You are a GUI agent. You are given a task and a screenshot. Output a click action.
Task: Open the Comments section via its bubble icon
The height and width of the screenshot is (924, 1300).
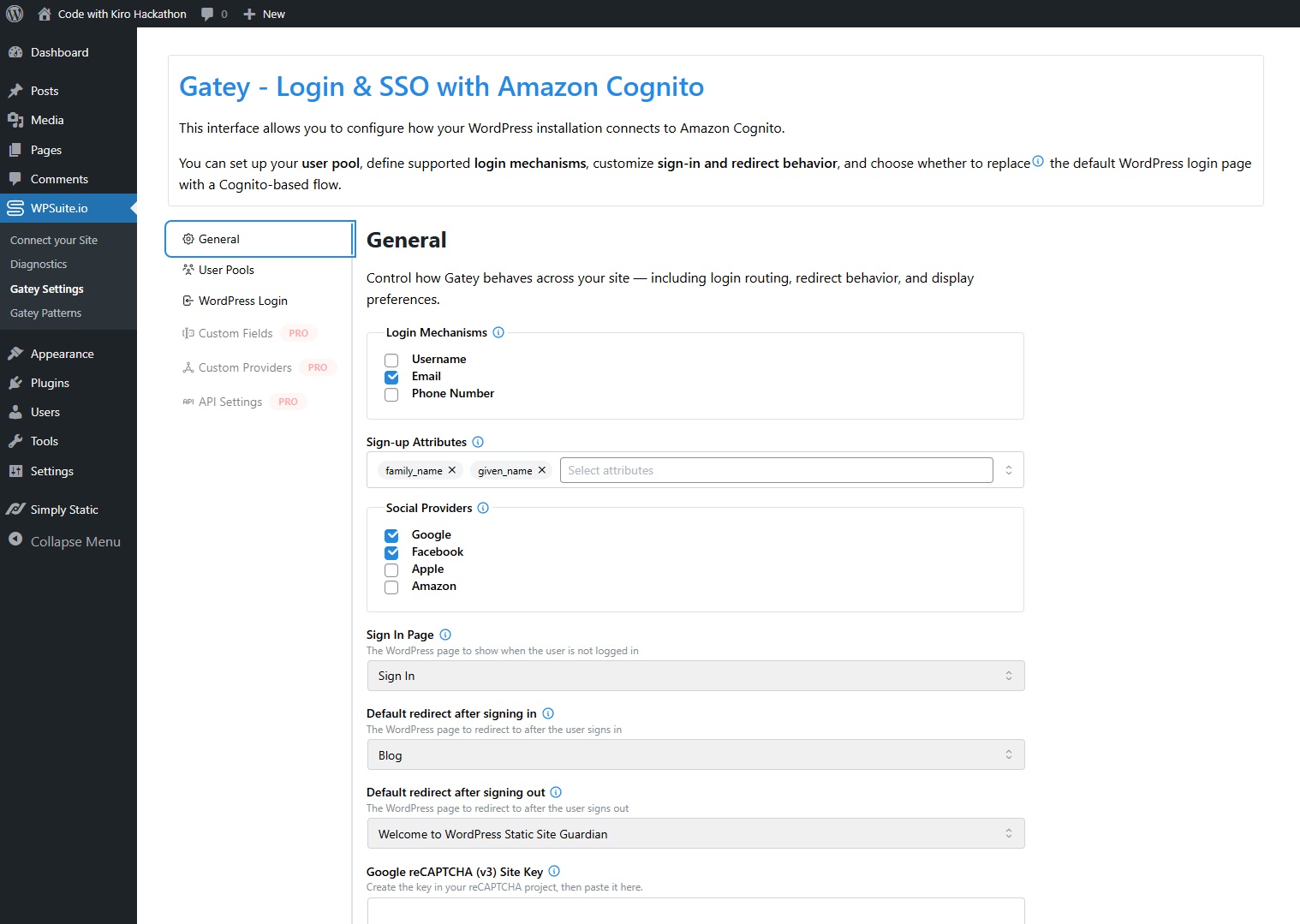17,178
